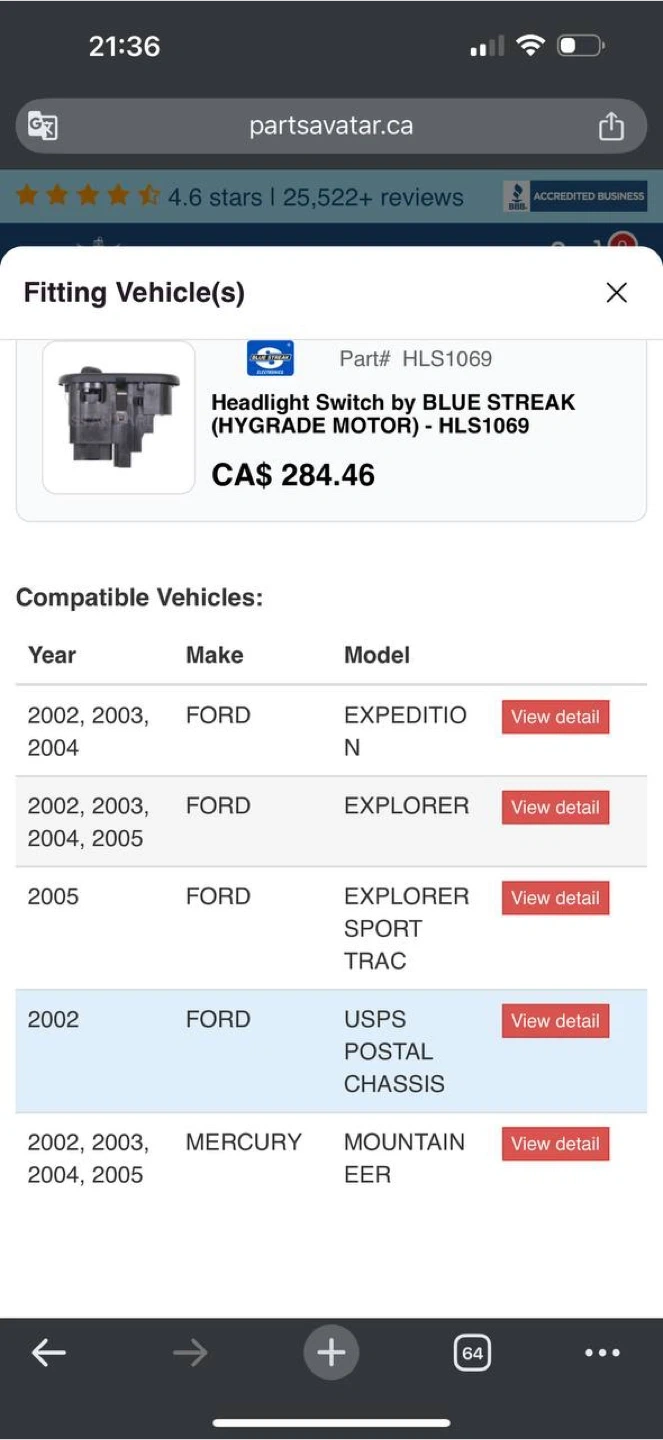
Task: Tap the Blue Streak brand logo
Action: 270,358
